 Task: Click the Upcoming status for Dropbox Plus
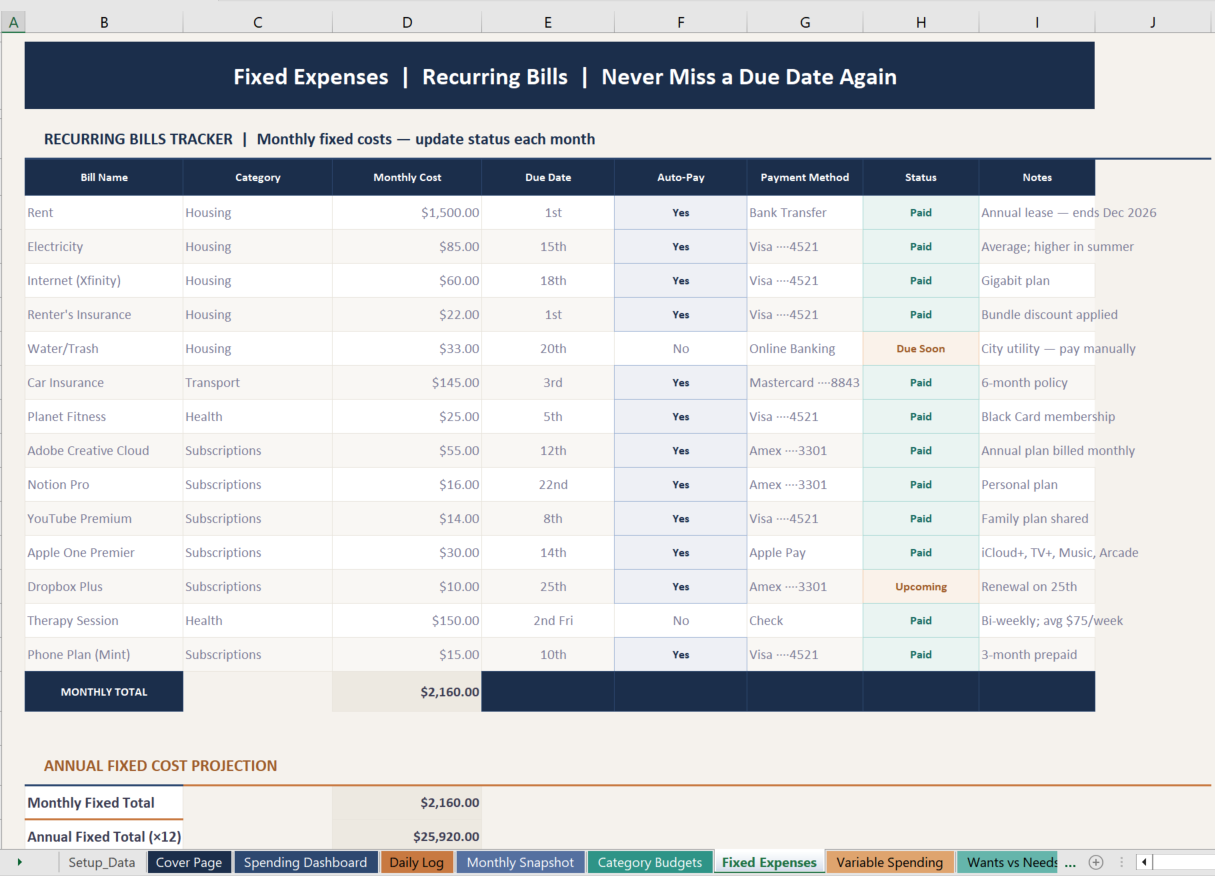(921, 587)
